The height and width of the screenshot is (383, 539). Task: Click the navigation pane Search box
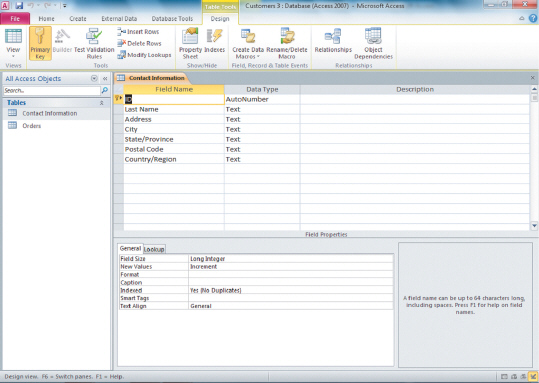tap(52, 90)
